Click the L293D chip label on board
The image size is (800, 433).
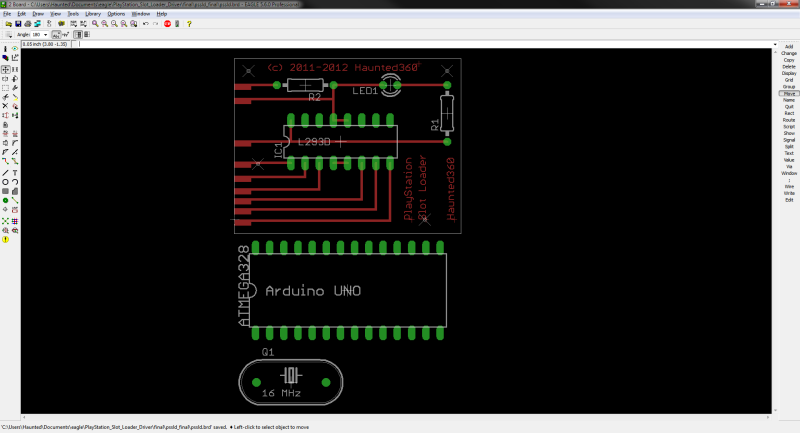coord(314,142)
